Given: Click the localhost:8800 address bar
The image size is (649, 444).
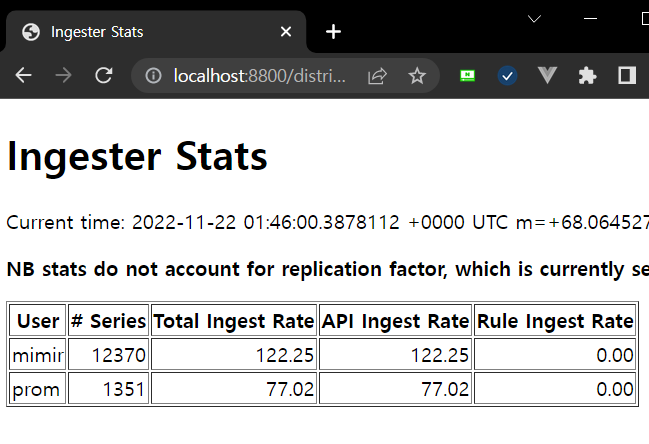Looking at the screenshot, I should tap(260, 76).
